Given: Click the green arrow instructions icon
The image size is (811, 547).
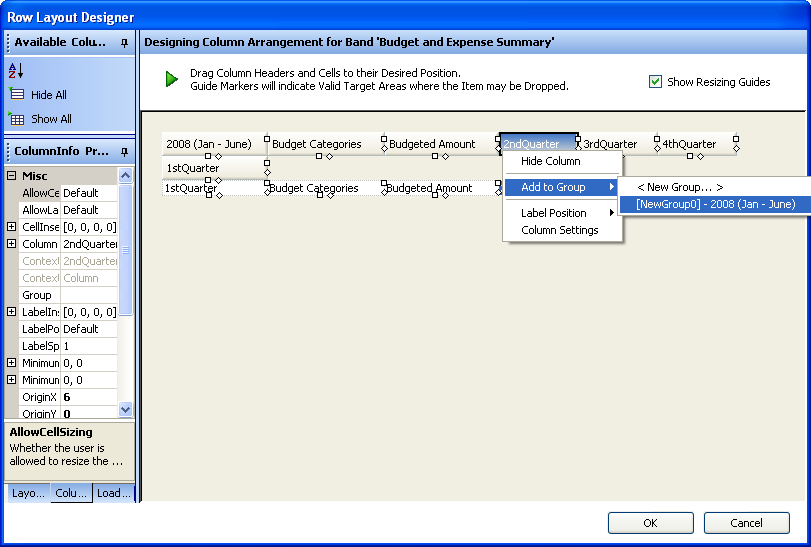Looking at the screenshot, I should [x=172, y=79].
